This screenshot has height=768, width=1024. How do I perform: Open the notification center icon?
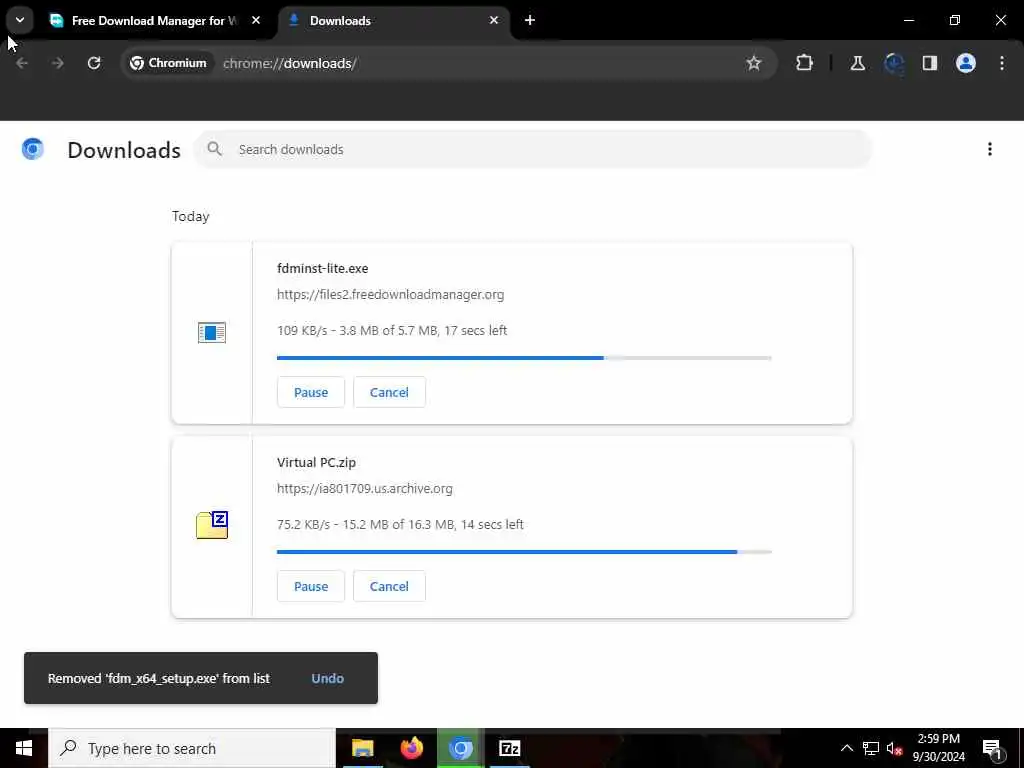[992, 749]
